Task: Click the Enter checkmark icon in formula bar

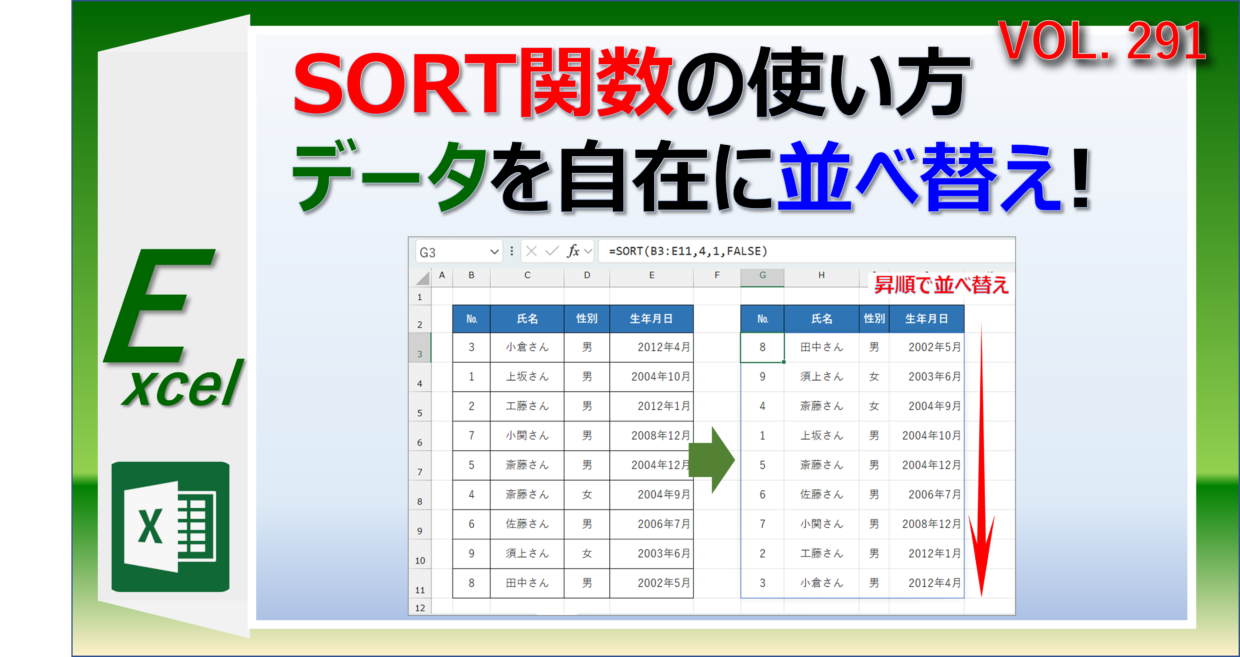Action: [x=552, y=251]
